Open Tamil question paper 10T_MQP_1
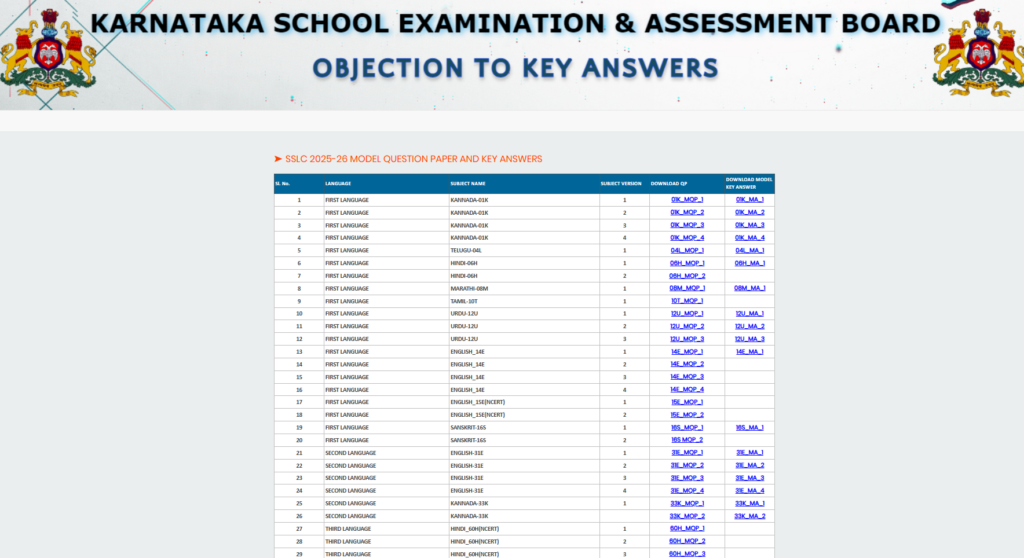The height and width of the screenshot is (558, 1024). (686, 301)
